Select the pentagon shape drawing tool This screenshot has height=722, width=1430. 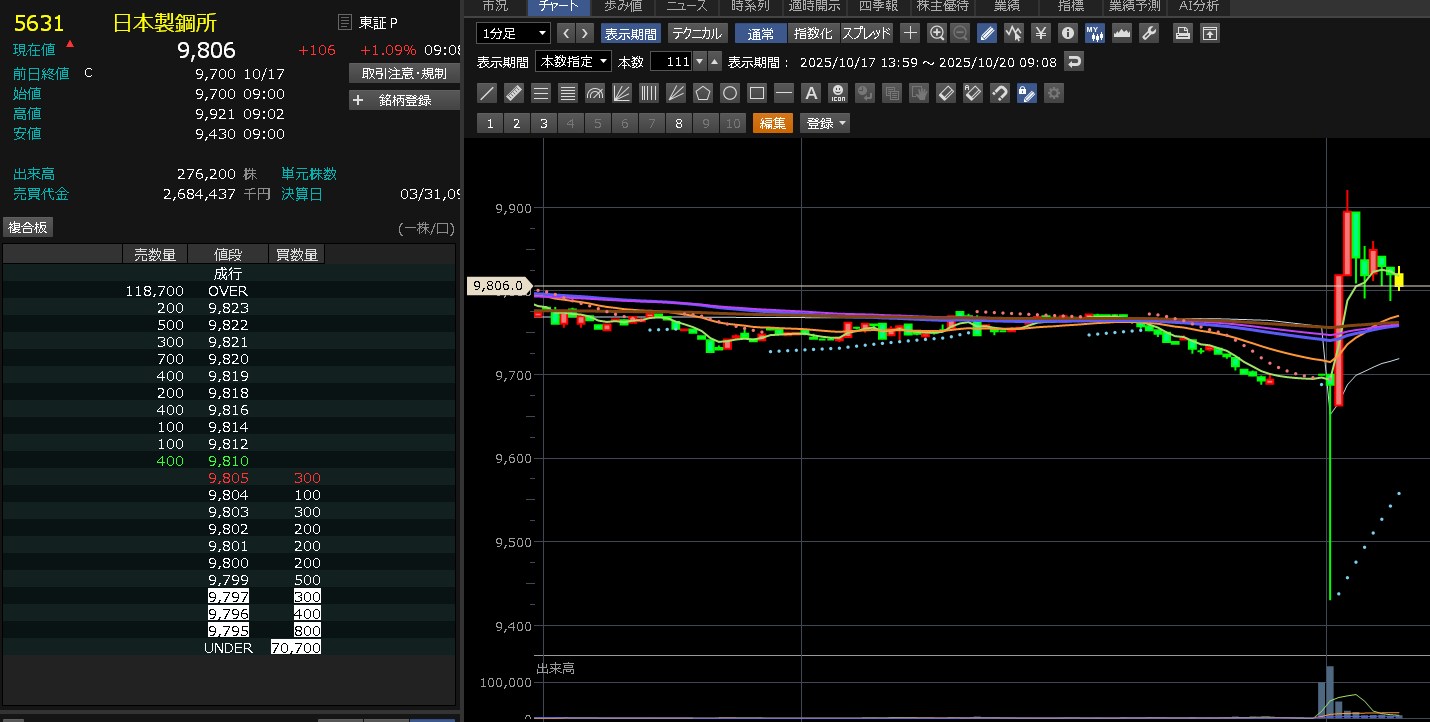coord(703,93)
